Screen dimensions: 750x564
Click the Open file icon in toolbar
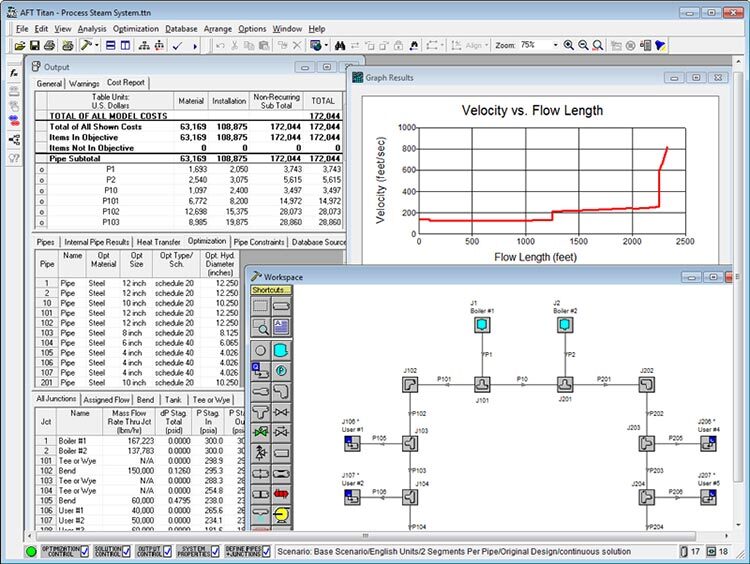pyautogui.click(x=20, y=46)
